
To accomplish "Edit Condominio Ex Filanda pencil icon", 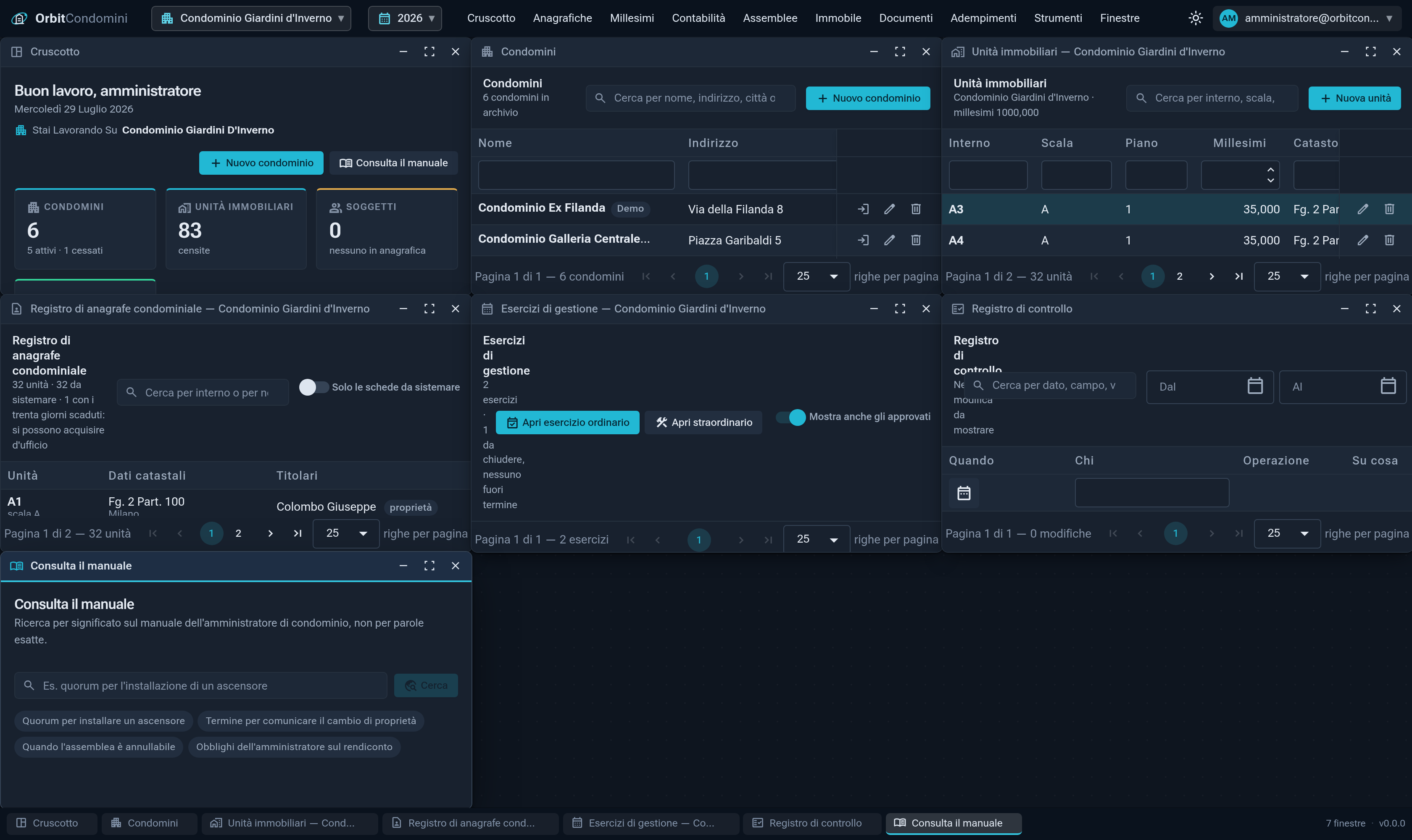I will point(889,209).
